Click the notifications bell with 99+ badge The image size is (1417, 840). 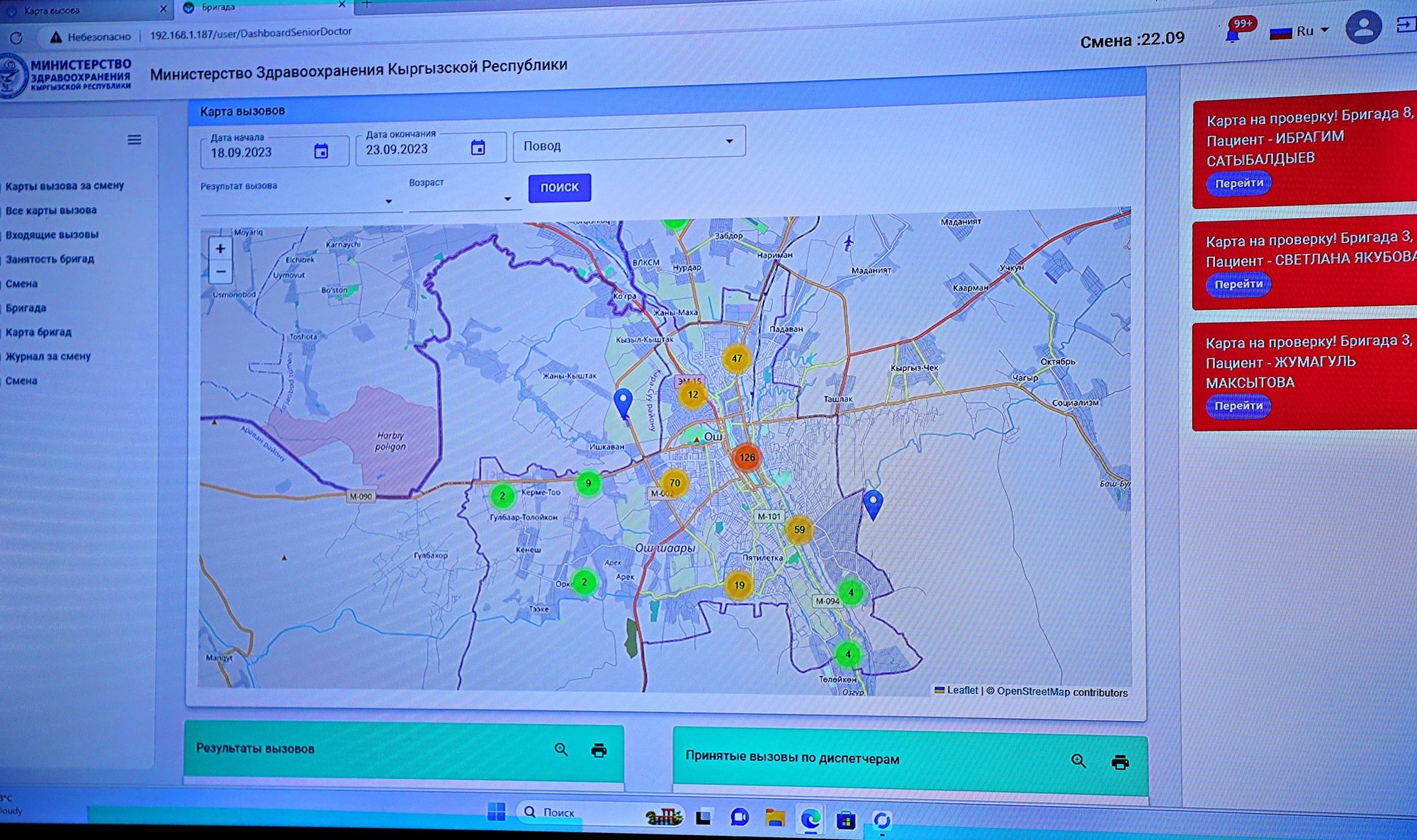[x=1233, y=35]
